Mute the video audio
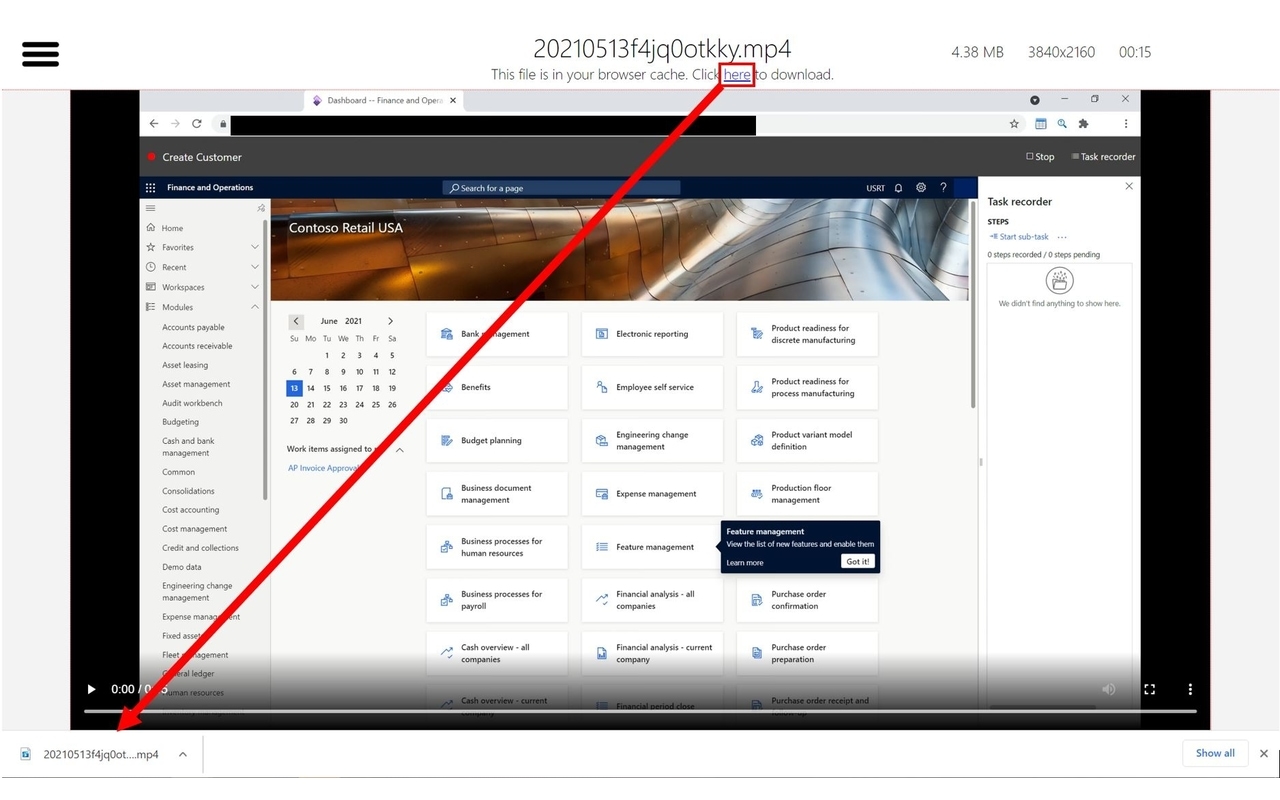This screenshot has height=800, width=1280. click(x=1108, y=689)
